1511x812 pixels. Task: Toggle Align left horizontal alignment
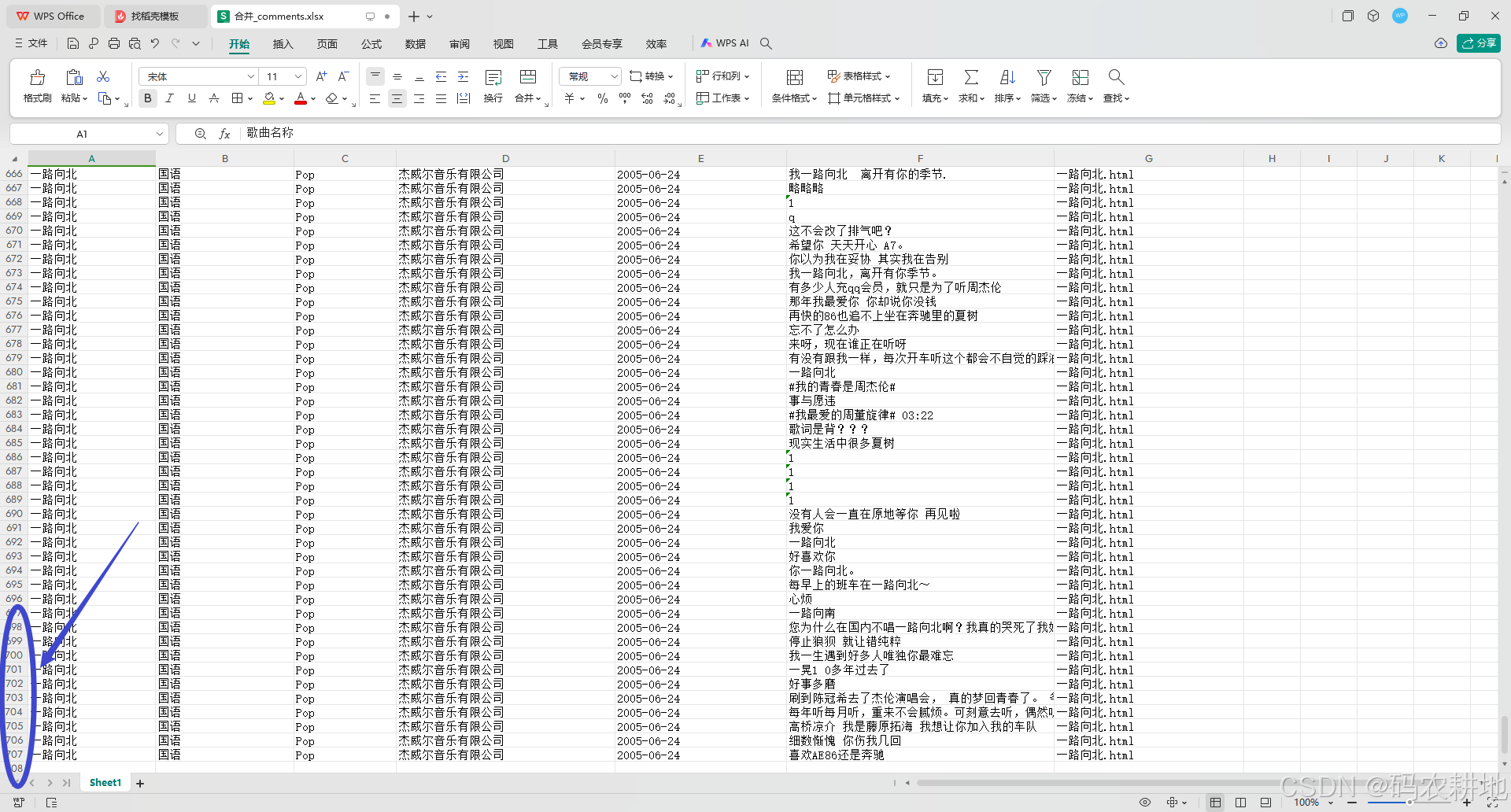click(x=375, y=98)
